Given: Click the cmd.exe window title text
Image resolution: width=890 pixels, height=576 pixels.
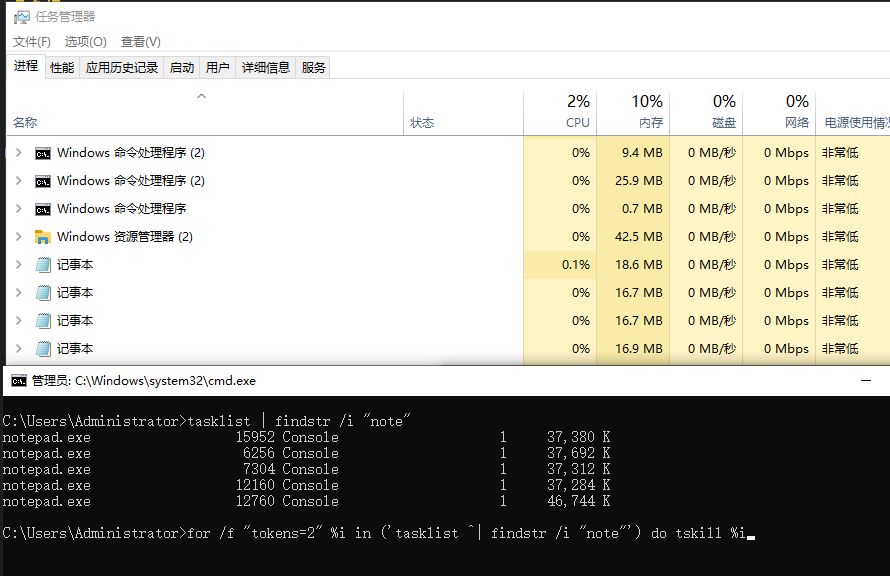Looking at the screenshot, I should point(144,381).
